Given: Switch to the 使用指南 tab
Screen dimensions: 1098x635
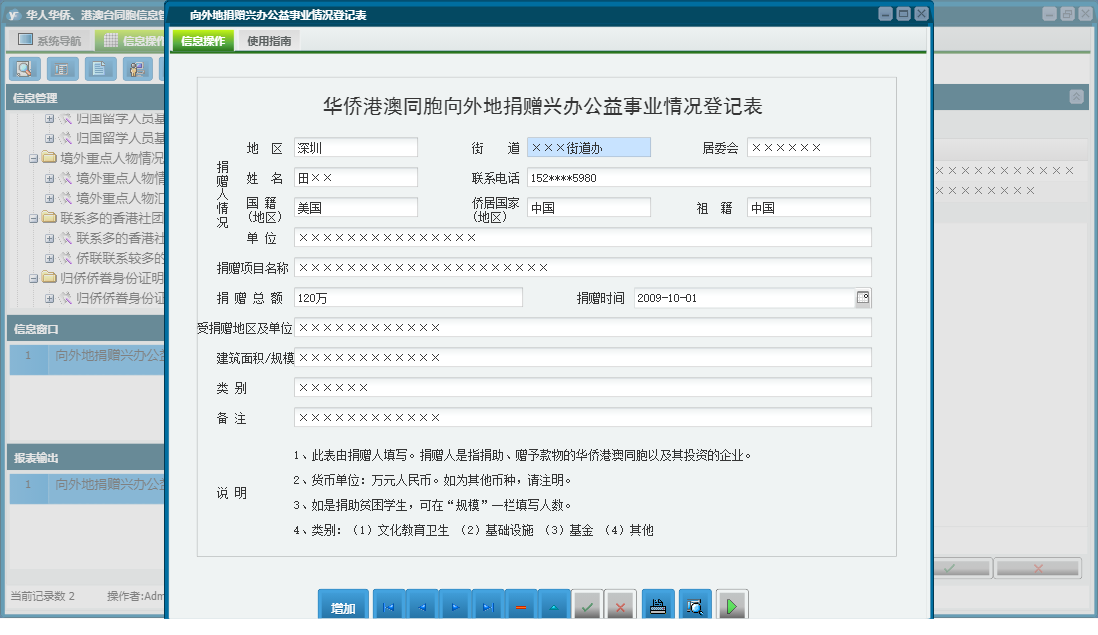Looking at the screenshot, I should click(269, 41).
